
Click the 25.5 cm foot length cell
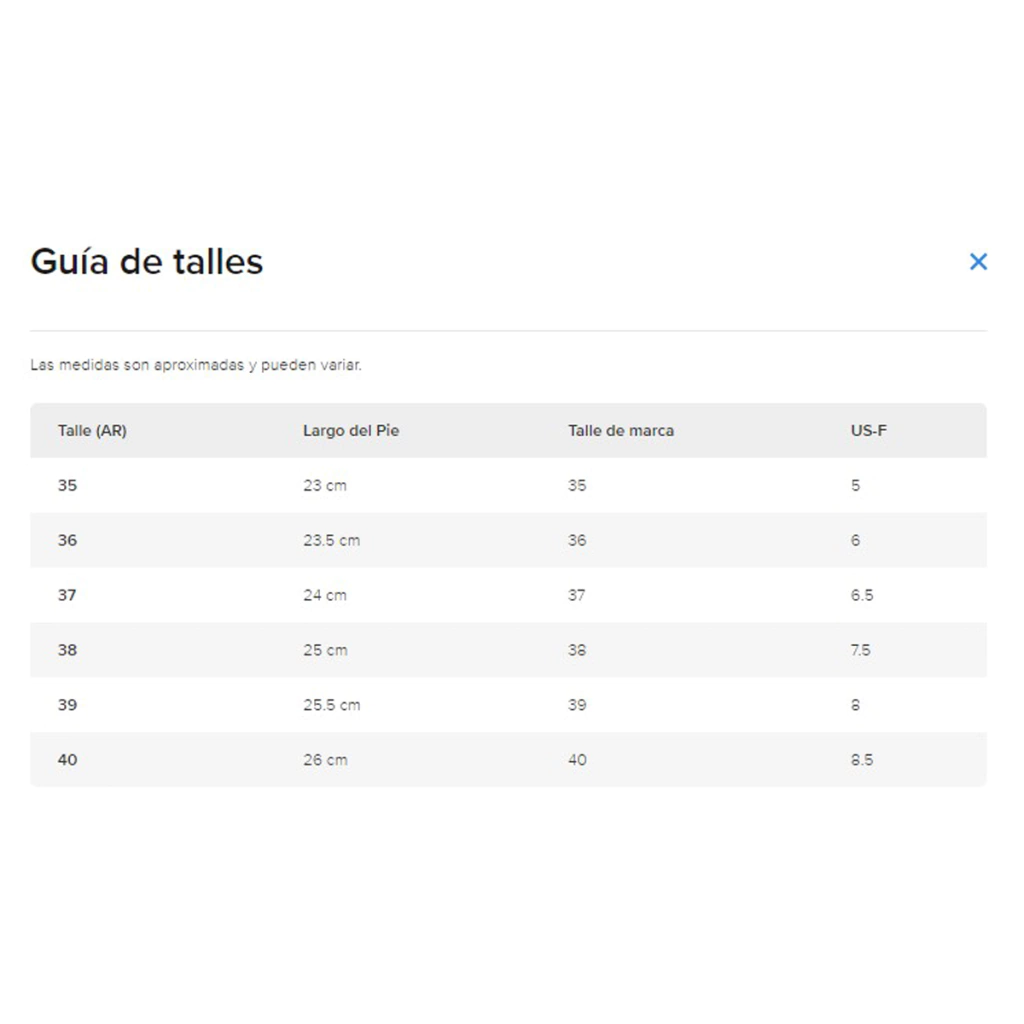(331, 706)
